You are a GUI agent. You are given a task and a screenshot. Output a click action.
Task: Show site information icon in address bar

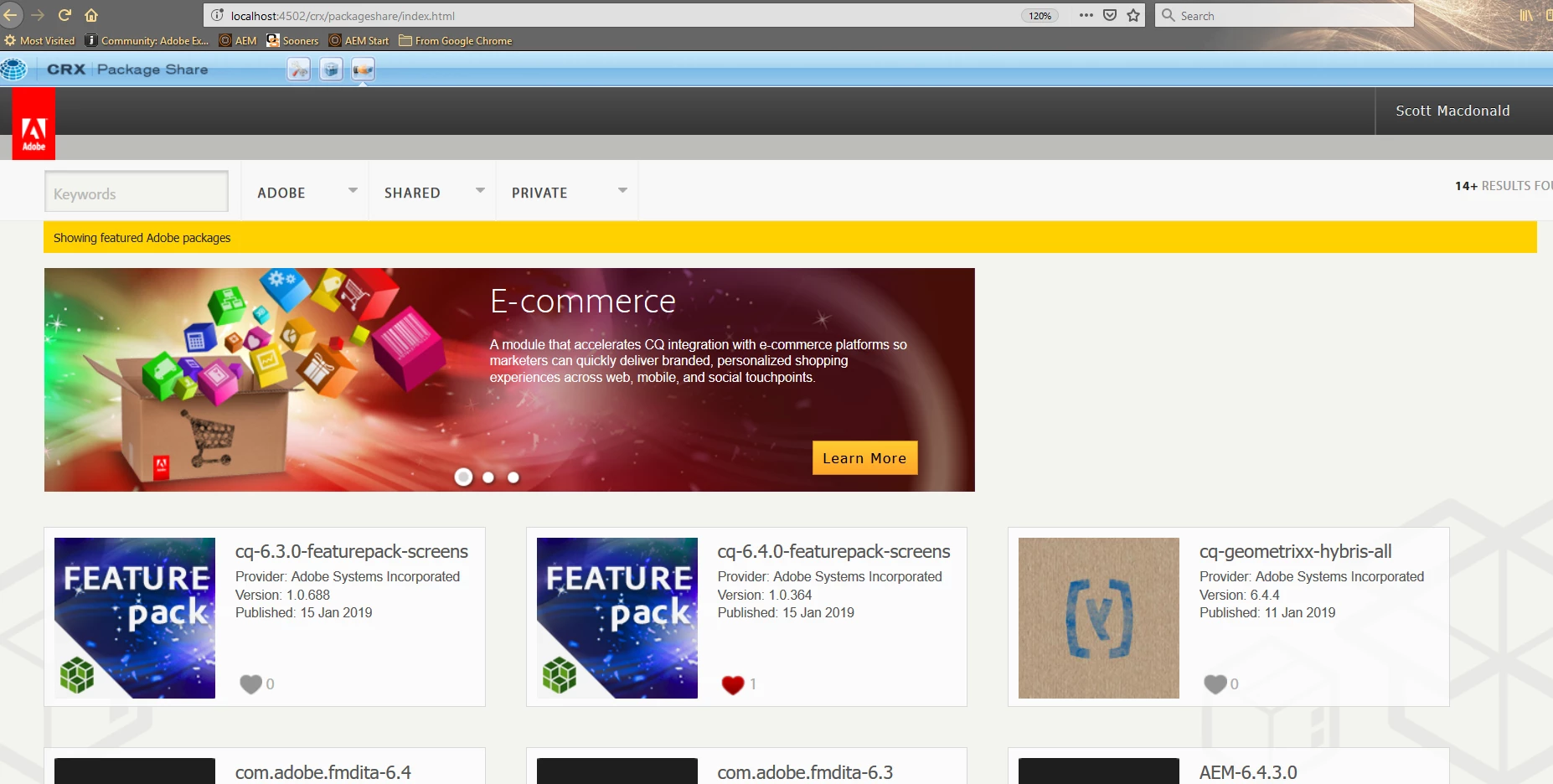click(x=217, y=15)
